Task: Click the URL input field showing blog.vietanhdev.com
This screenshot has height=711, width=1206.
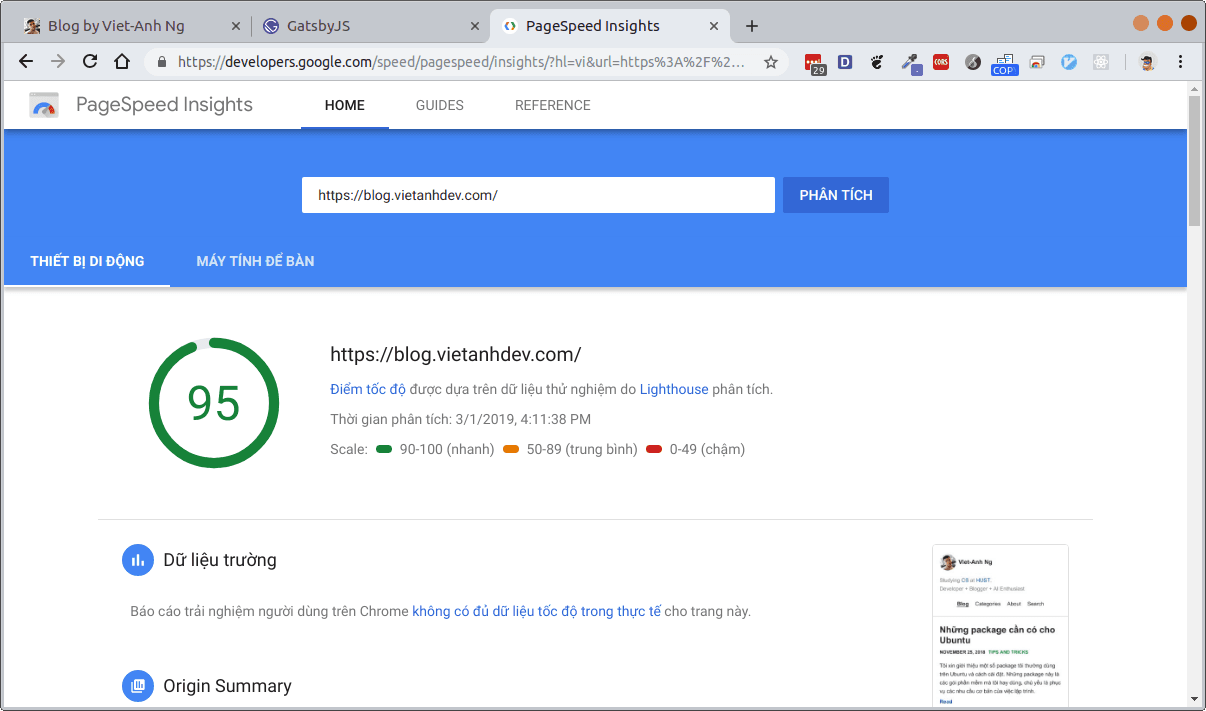Action: (x=538, y=194)
